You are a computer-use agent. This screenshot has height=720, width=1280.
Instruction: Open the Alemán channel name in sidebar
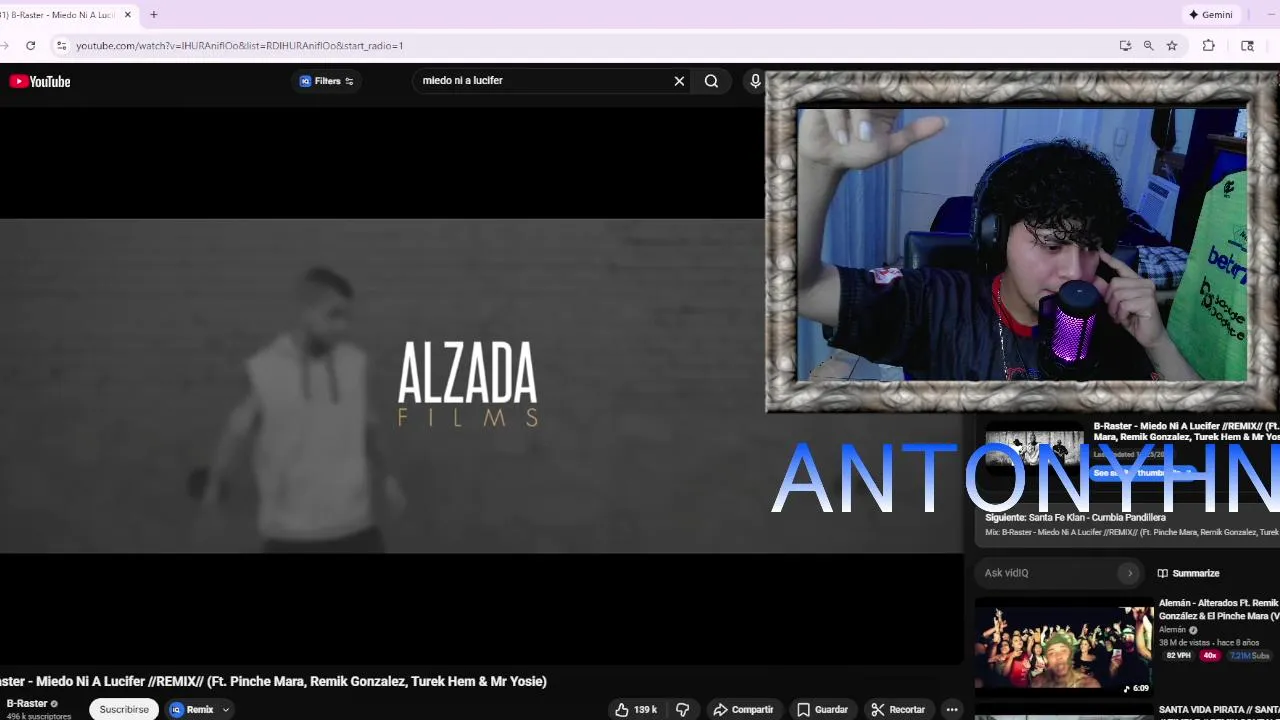(x=1172, y=630)
